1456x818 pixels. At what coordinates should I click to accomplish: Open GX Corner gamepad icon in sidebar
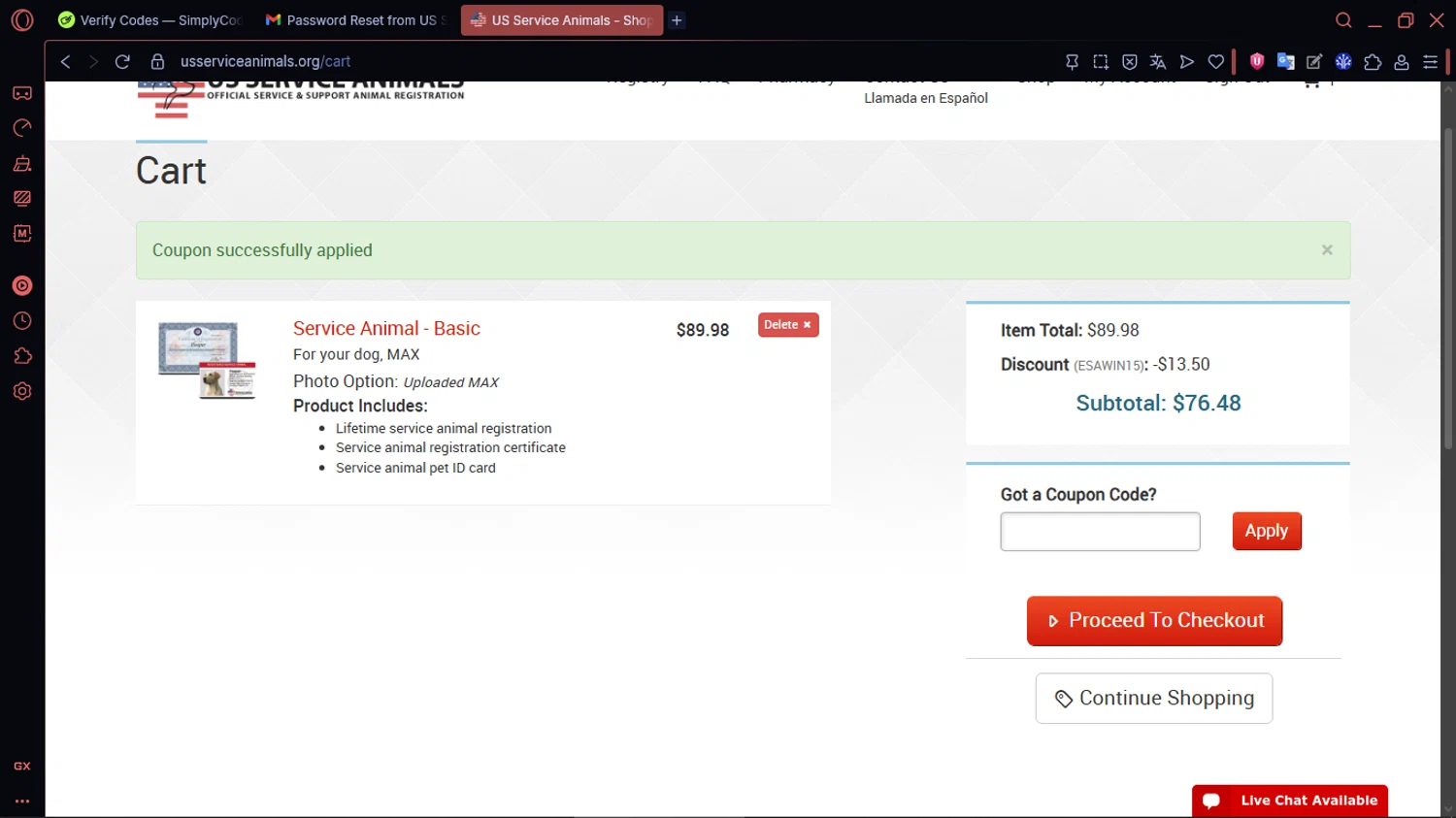22,93
